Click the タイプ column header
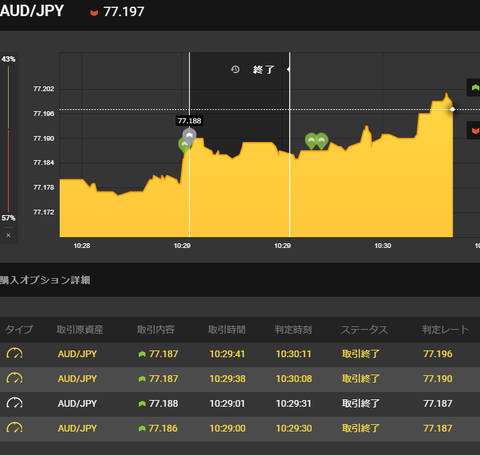This screenshot has height=455, width=480. [x=19, y=330]
